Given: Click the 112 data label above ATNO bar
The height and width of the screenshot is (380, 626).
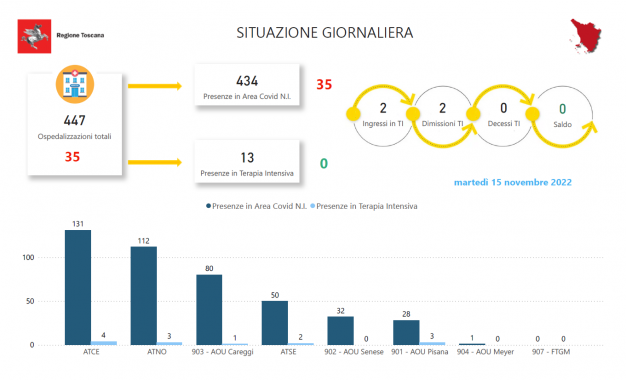Looking at the screenshot, I should click(144, 241).
